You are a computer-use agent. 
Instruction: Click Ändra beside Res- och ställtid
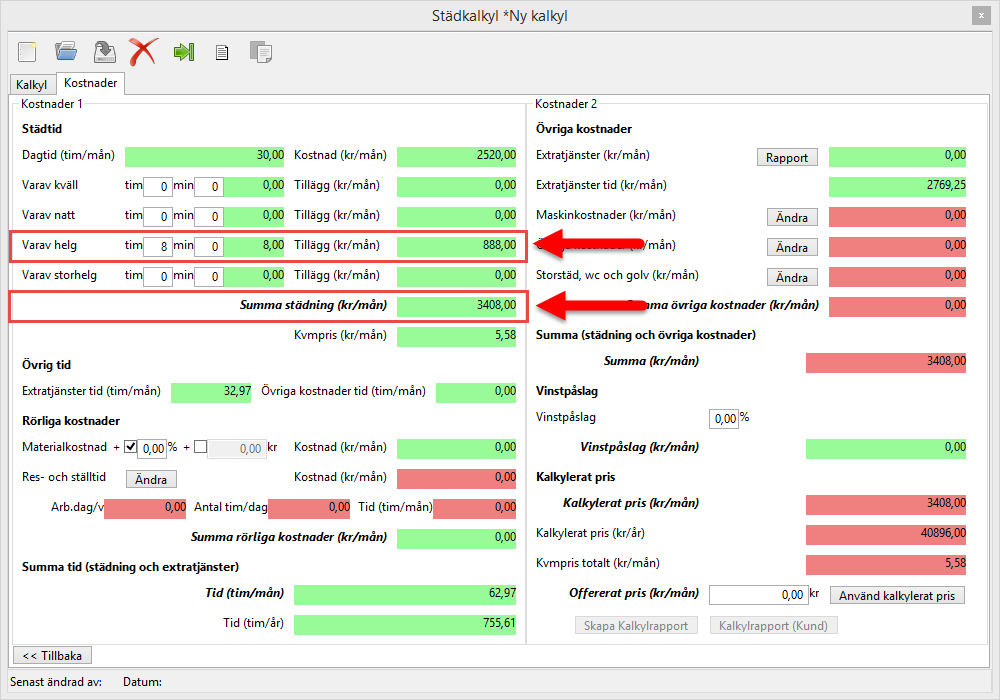(x=151, y=479)
